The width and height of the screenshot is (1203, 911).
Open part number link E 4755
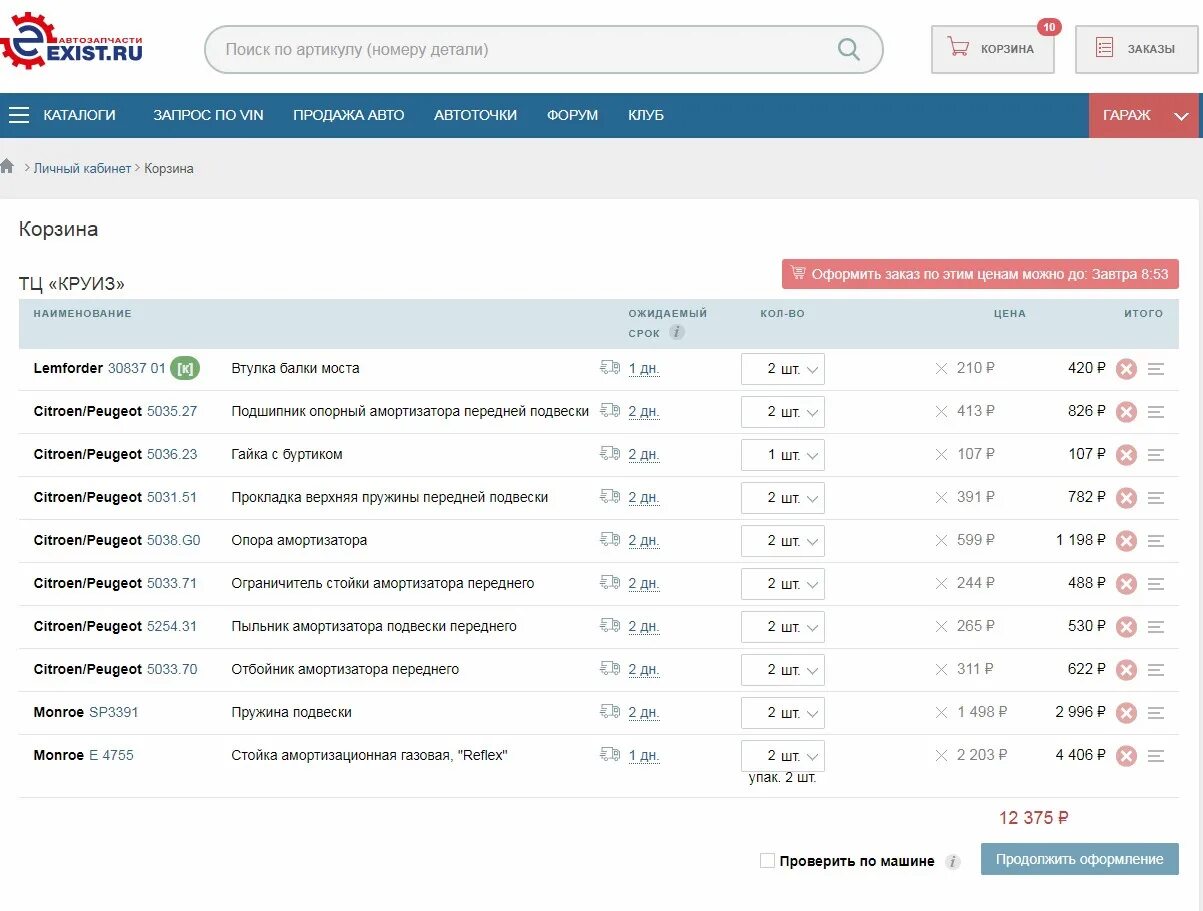tap(111, 755)
